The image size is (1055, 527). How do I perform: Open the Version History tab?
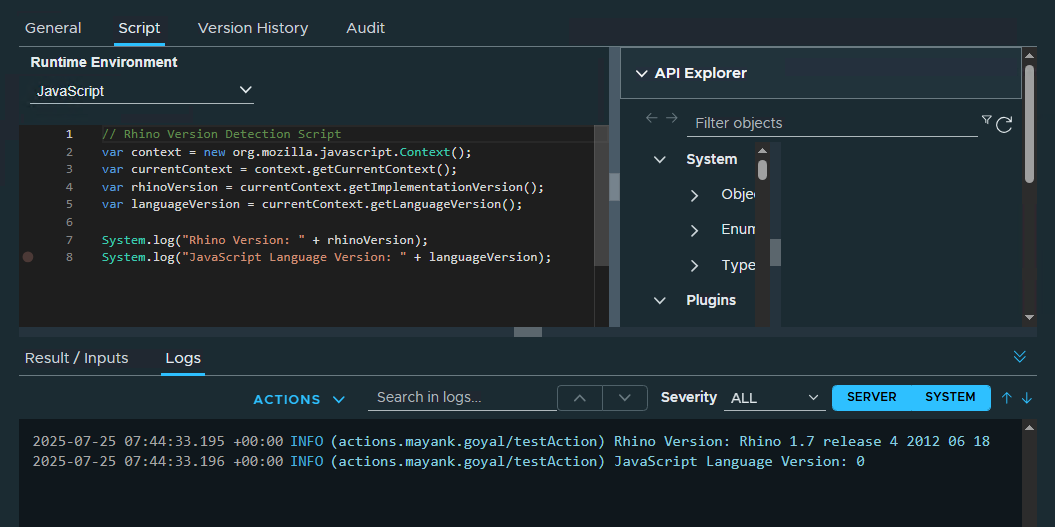click(x=253, y=28)
